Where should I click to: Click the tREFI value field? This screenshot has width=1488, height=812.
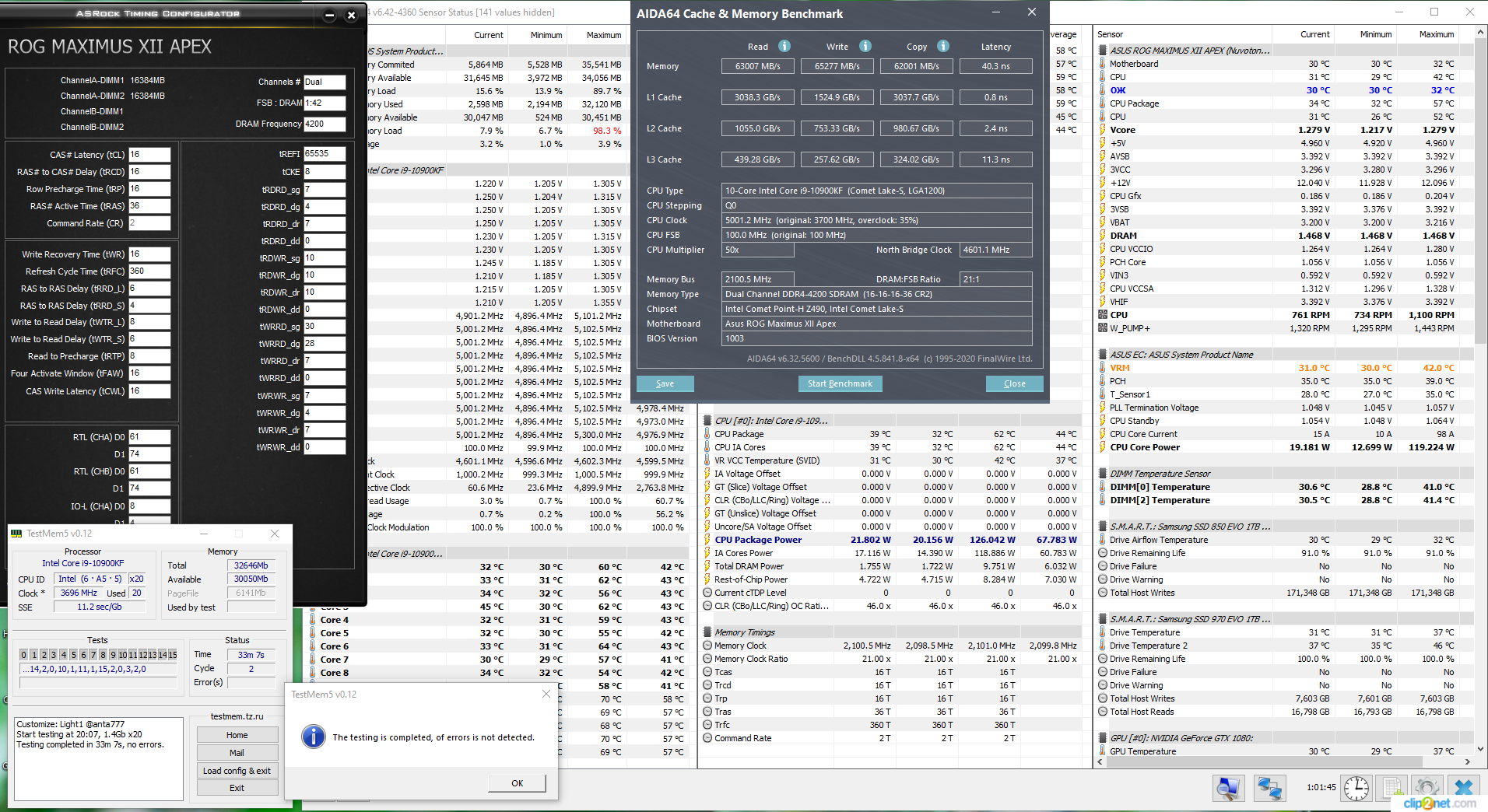click(x=325, y=154)
